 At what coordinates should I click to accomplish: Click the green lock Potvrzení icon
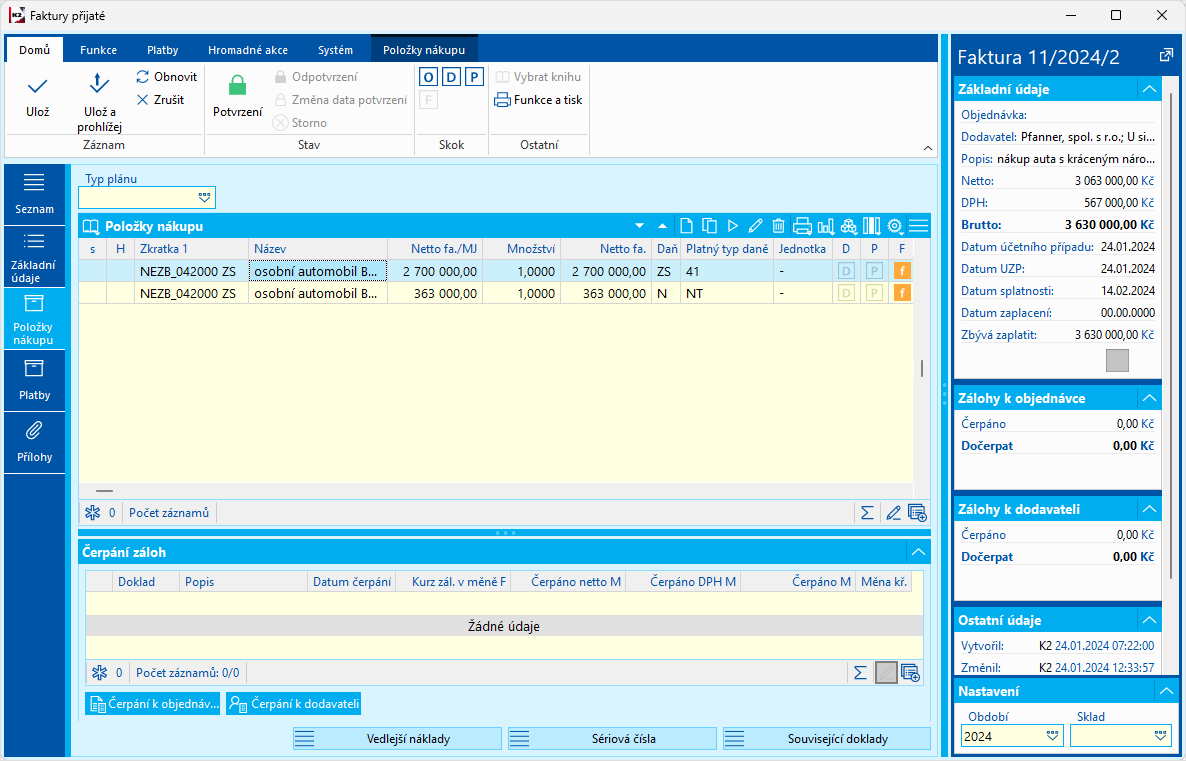(237, 86)
